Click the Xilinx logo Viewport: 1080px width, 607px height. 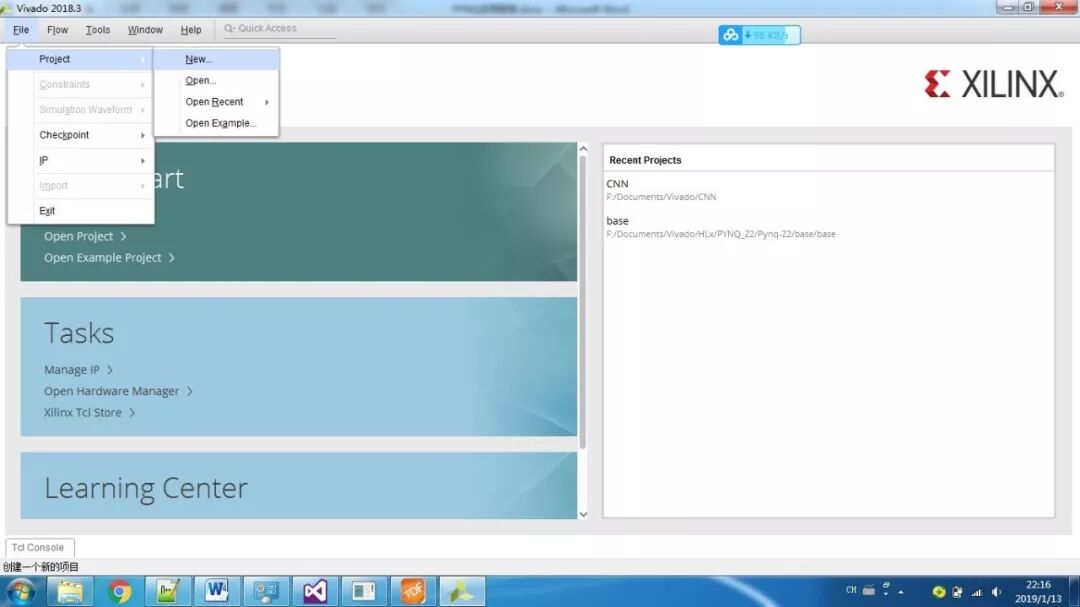point(993,84)
